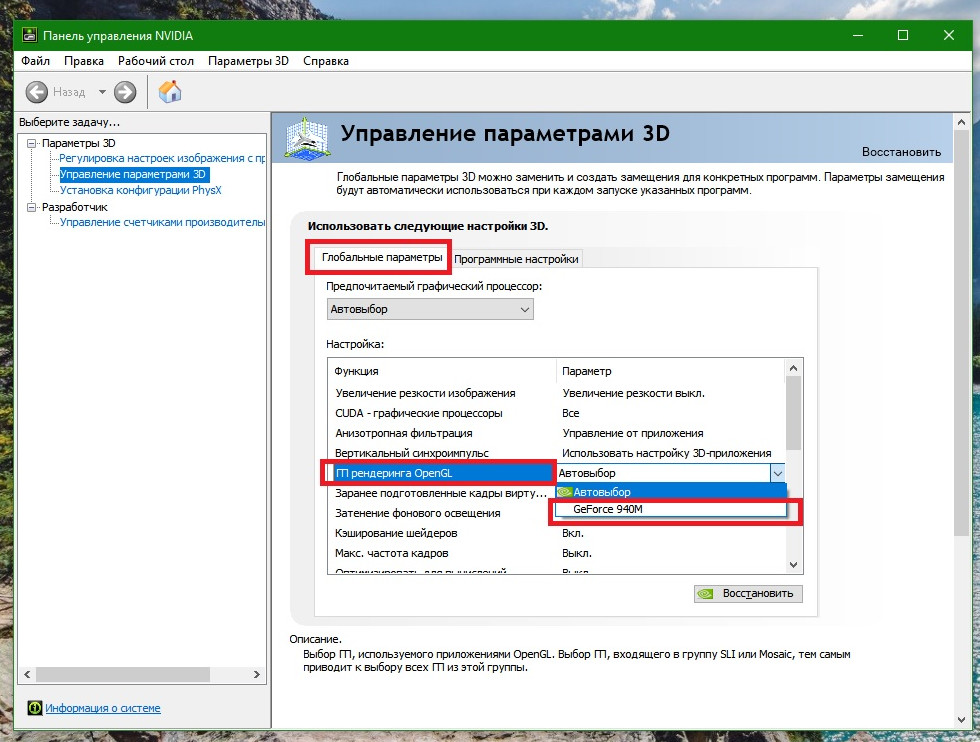This screenshot has height=742, width=980.
Task: Click main panel scroll up arrow
Action: point(961,123)
